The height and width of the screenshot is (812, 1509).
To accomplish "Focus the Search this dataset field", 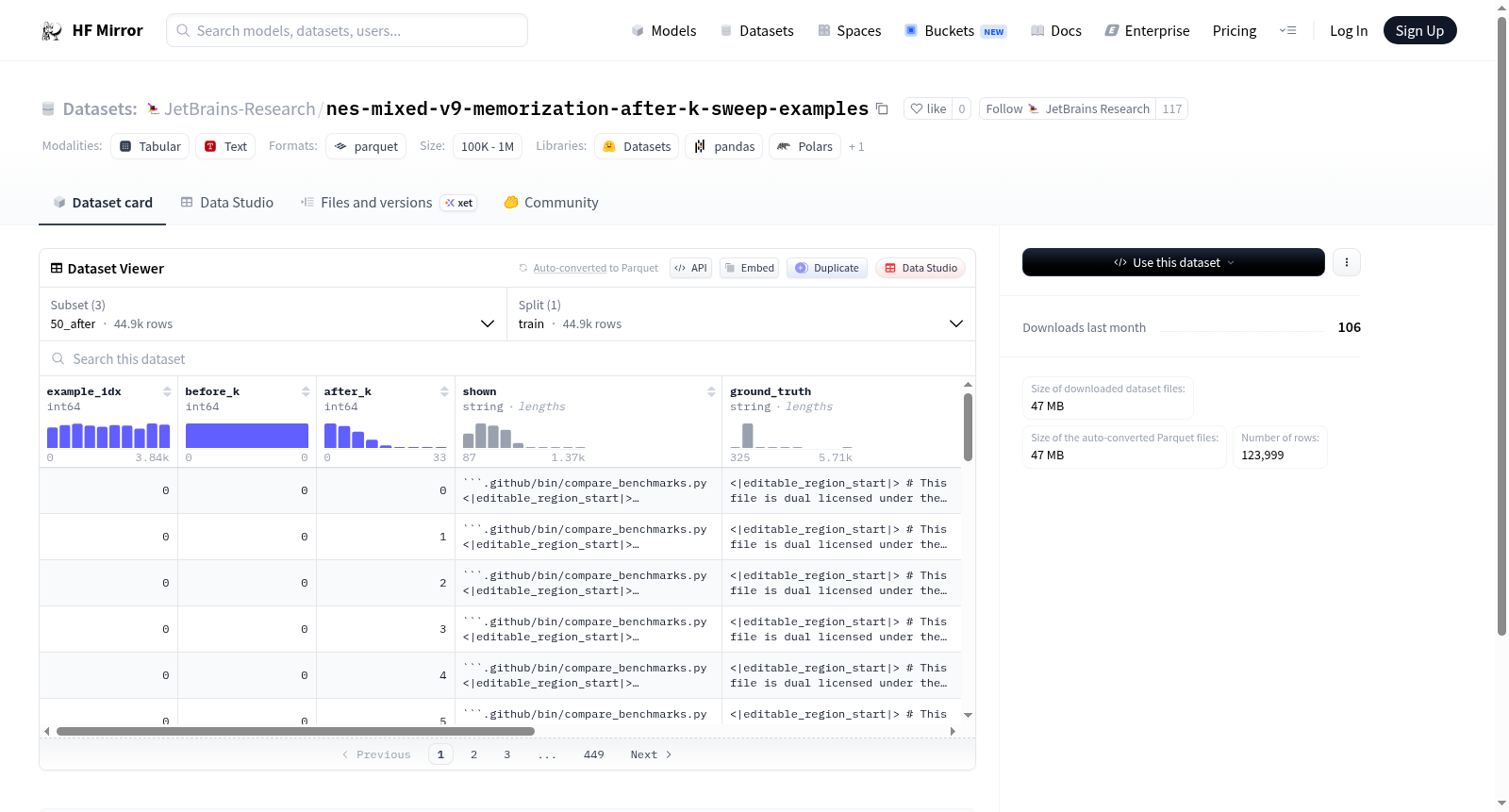I will pyautogui.click(x=507, y=359).
